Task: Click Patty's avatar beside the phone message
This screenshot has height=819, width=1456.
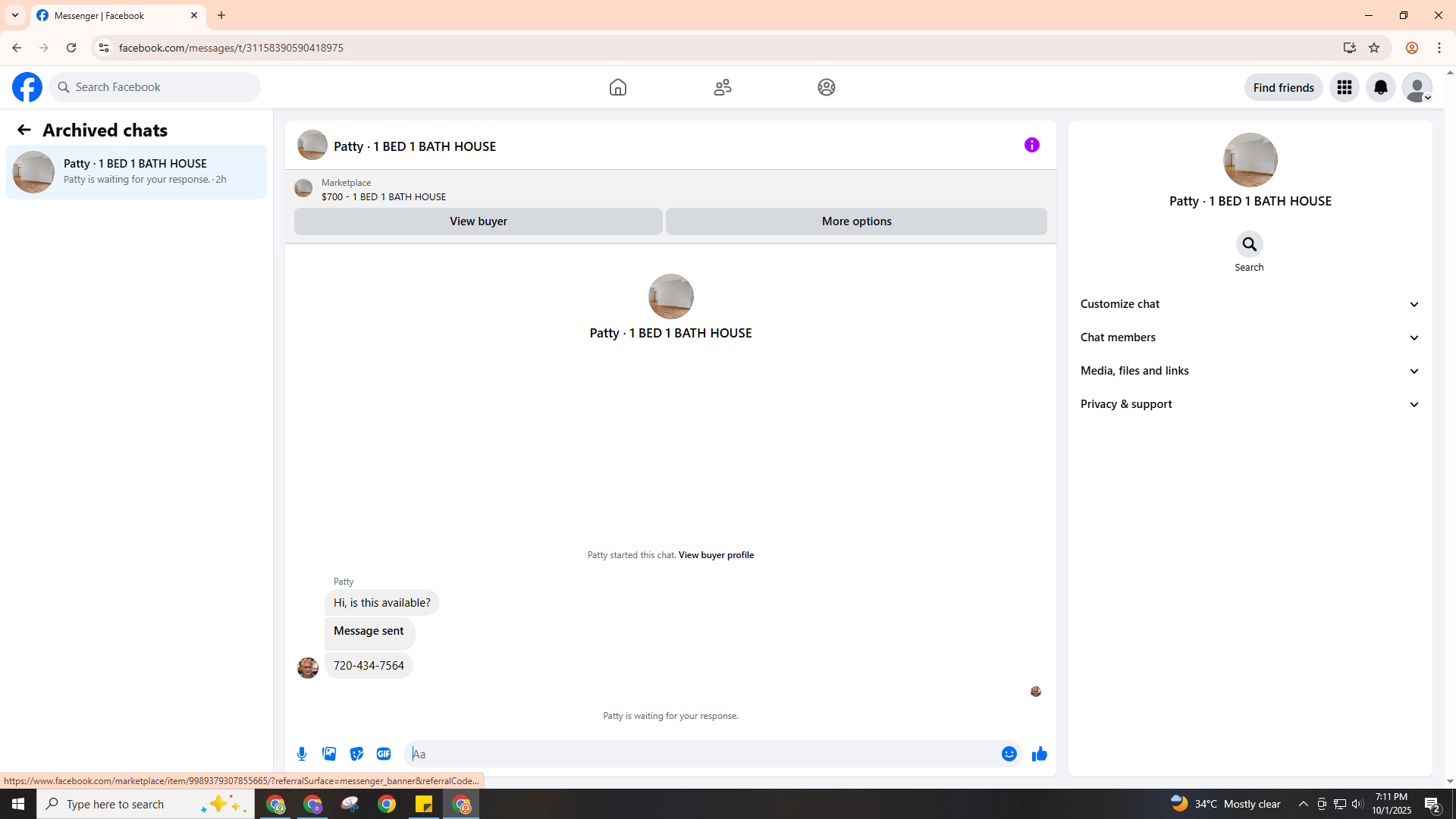Action: [308, 667]
